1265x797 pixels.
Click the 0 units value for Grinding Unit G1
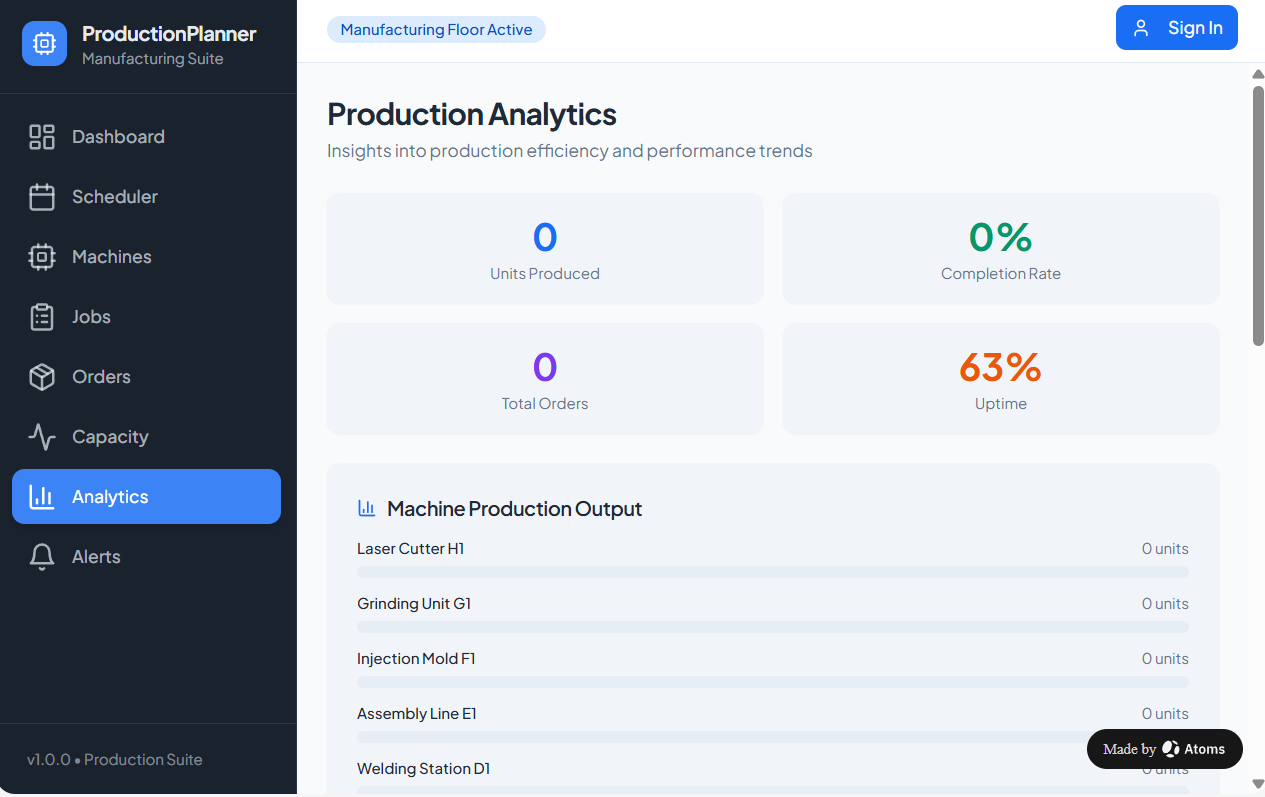coord(1165,604)
